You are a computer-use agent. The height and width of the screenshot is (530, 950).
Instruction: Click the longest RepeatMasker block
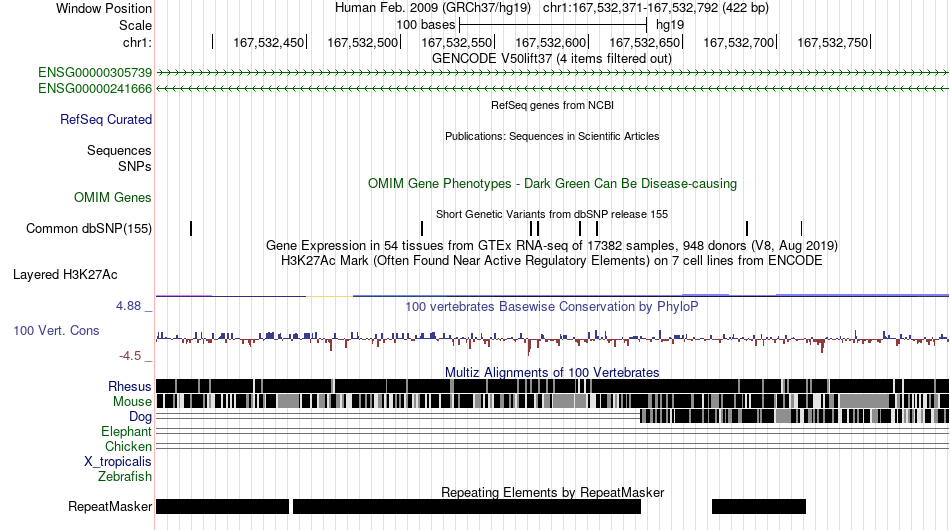[467, 506]
